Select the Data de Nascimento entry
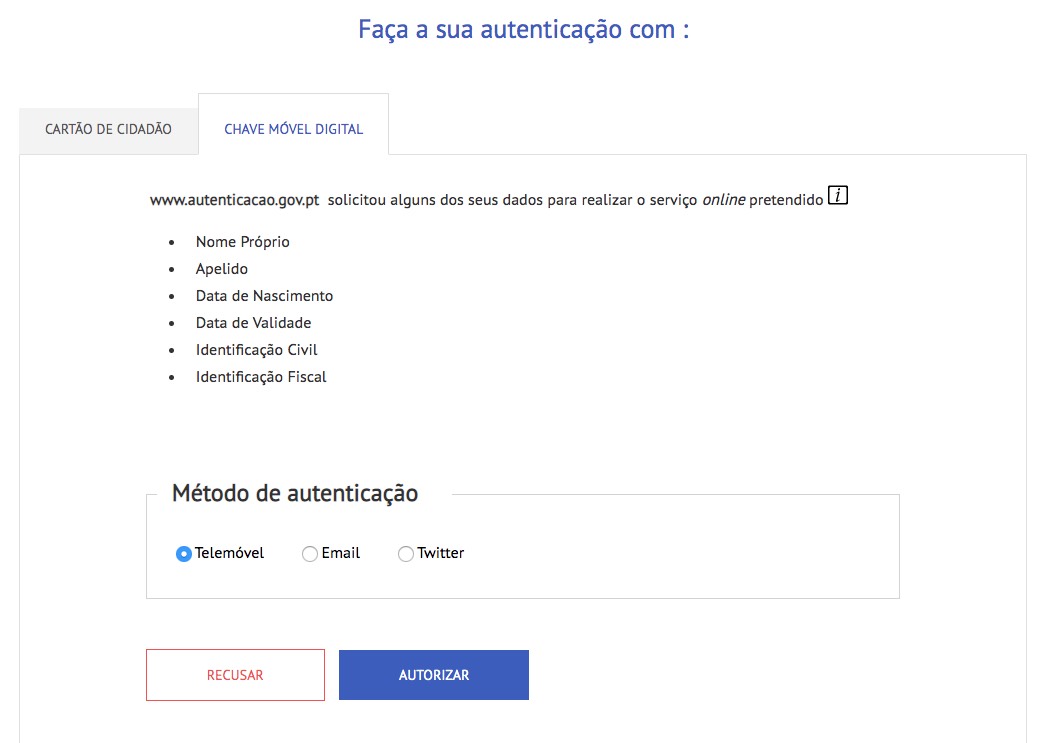 tap(264, 295)
